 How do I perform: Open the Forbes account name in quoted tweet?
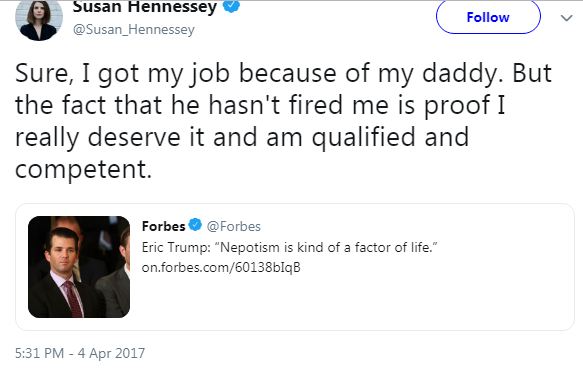164,226
